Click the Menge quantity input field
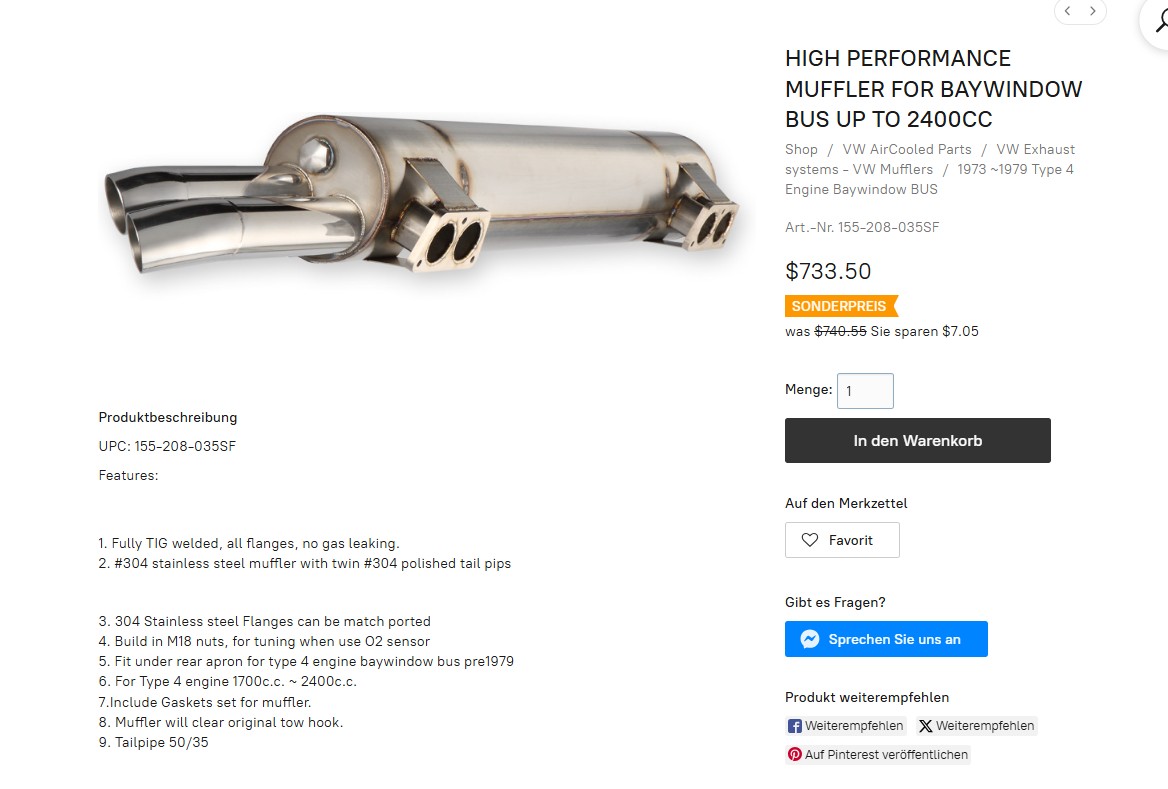The width and height of the screenshot is (1168, 789). (865, 391)
